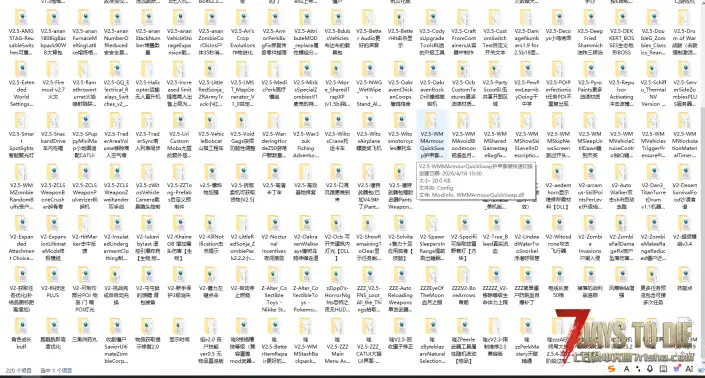This screenshot has height=378, width=705.
Task: Select V2.5-anan180BigBackpack90WB folder
Action: pyautogui.click(x=53, y=32)
